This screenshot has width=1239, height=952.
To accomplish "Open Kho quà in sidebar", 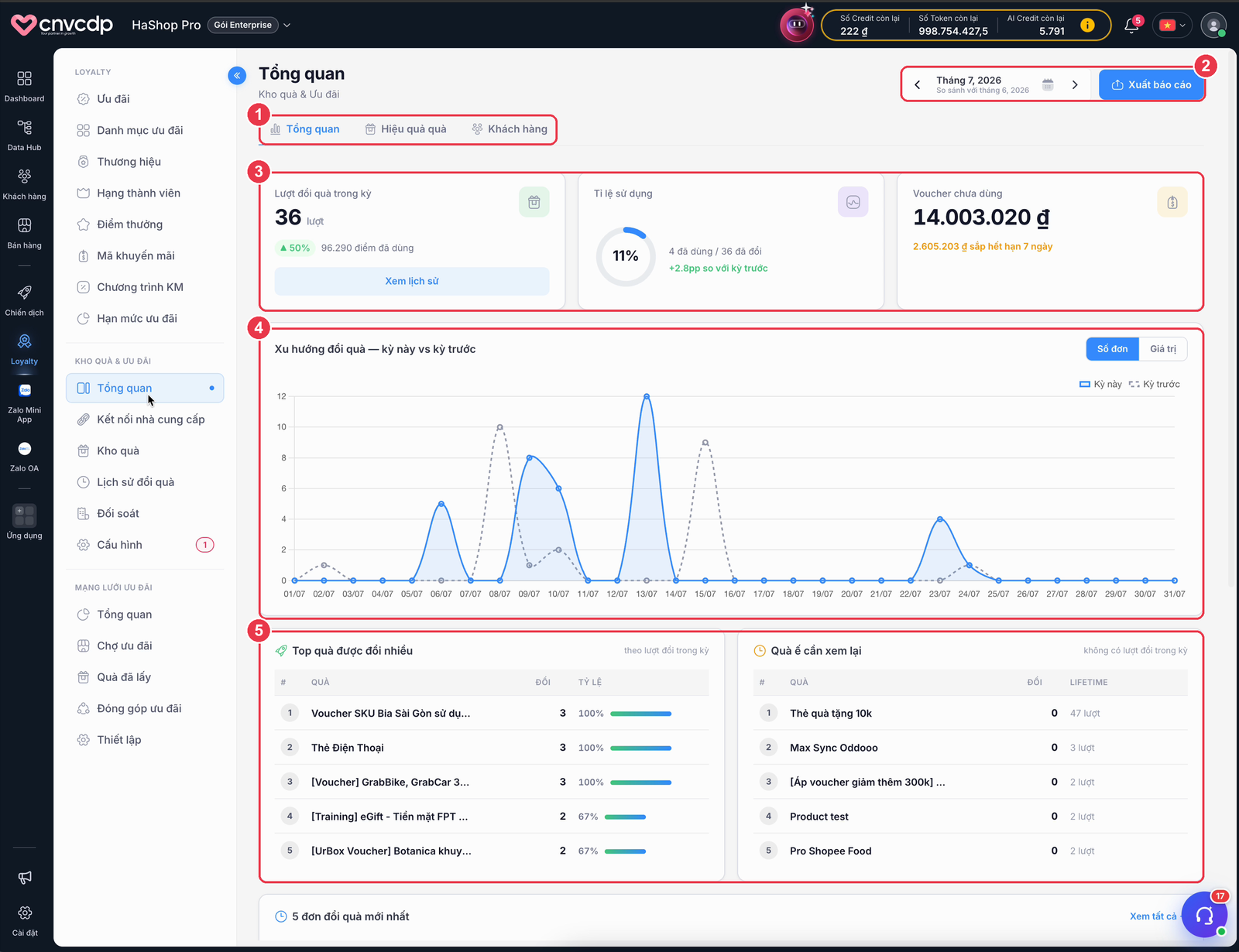I will 145,451.
